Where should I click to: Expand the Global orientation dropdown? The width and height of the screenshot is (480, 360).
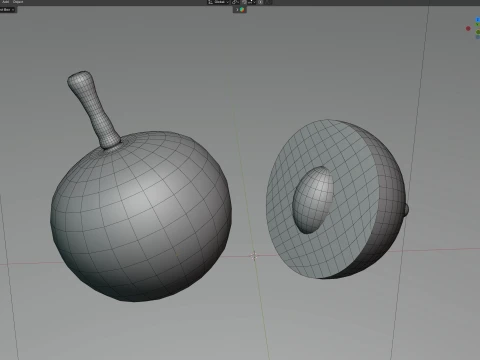221,2
